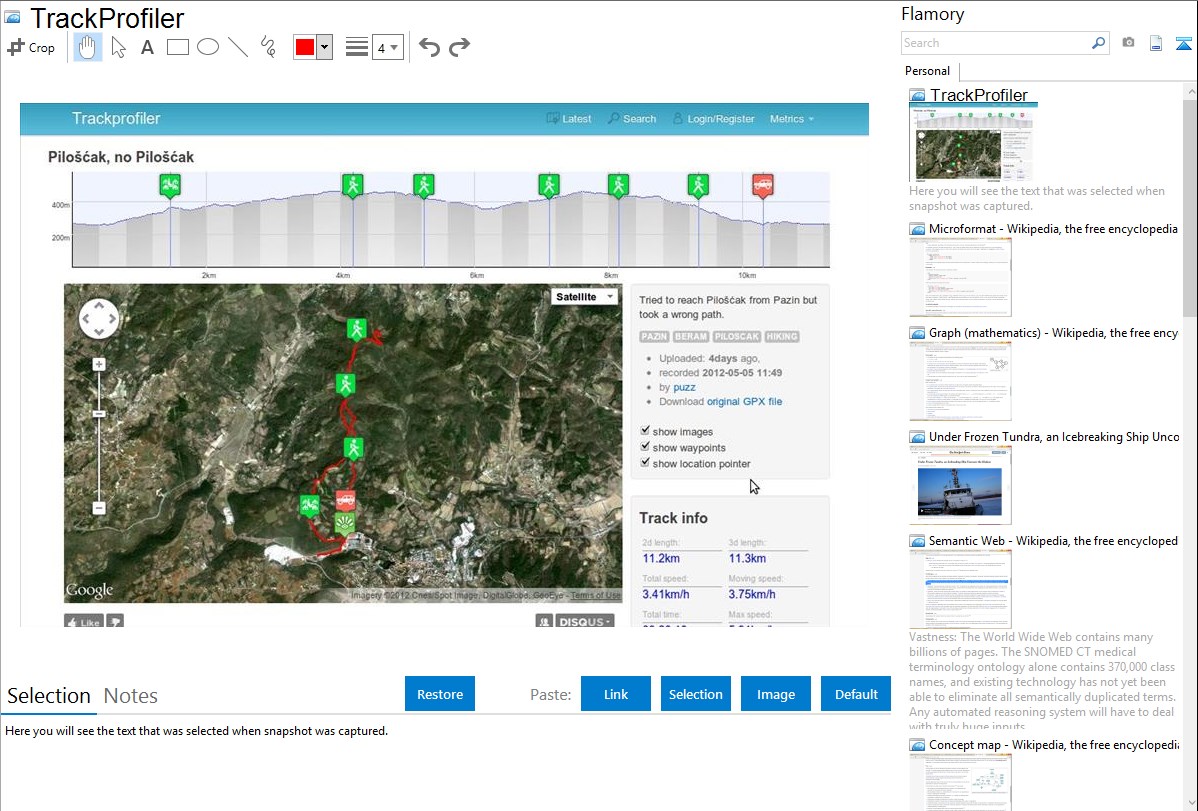
Task: Pick the rectangle drawing tool
Action: 177,47
